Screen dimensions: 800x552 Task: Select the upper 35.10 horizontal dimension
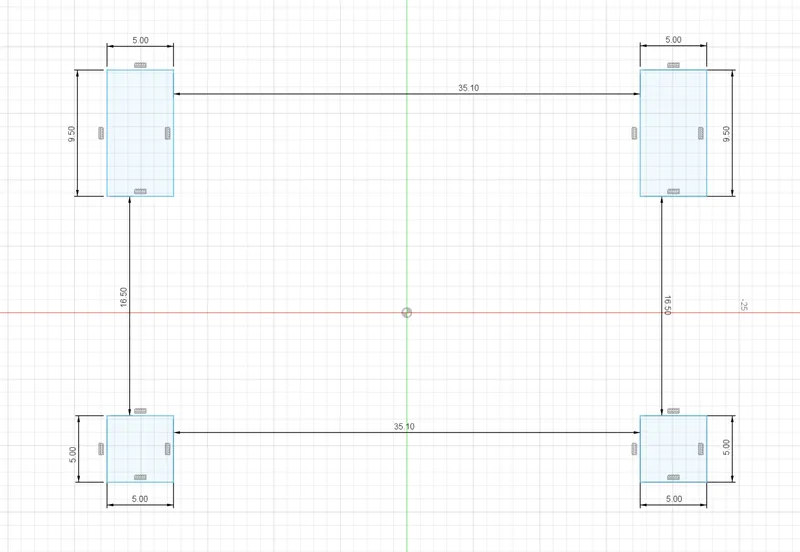coord(468,88)
